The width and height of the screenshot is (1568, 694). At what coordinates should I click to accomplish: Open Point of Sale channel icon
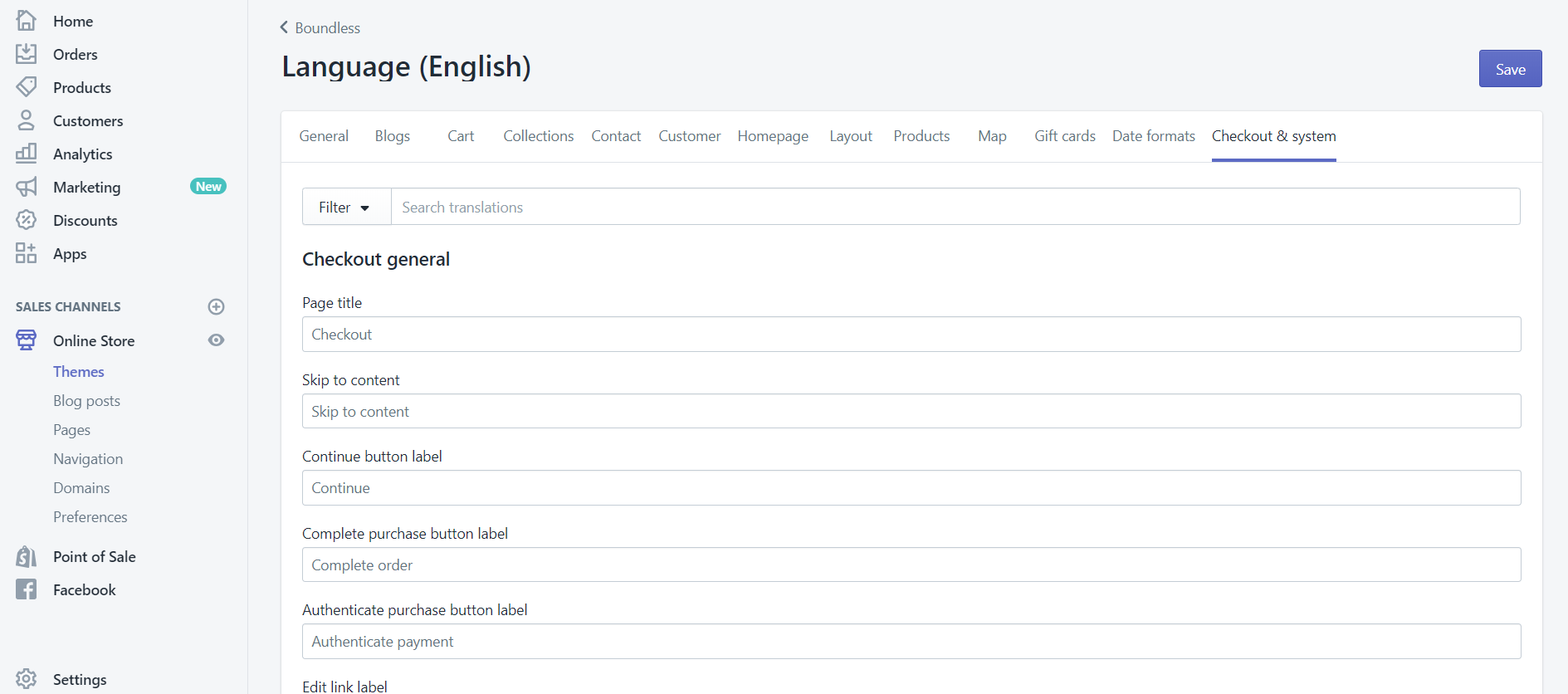tap(26, 556)
